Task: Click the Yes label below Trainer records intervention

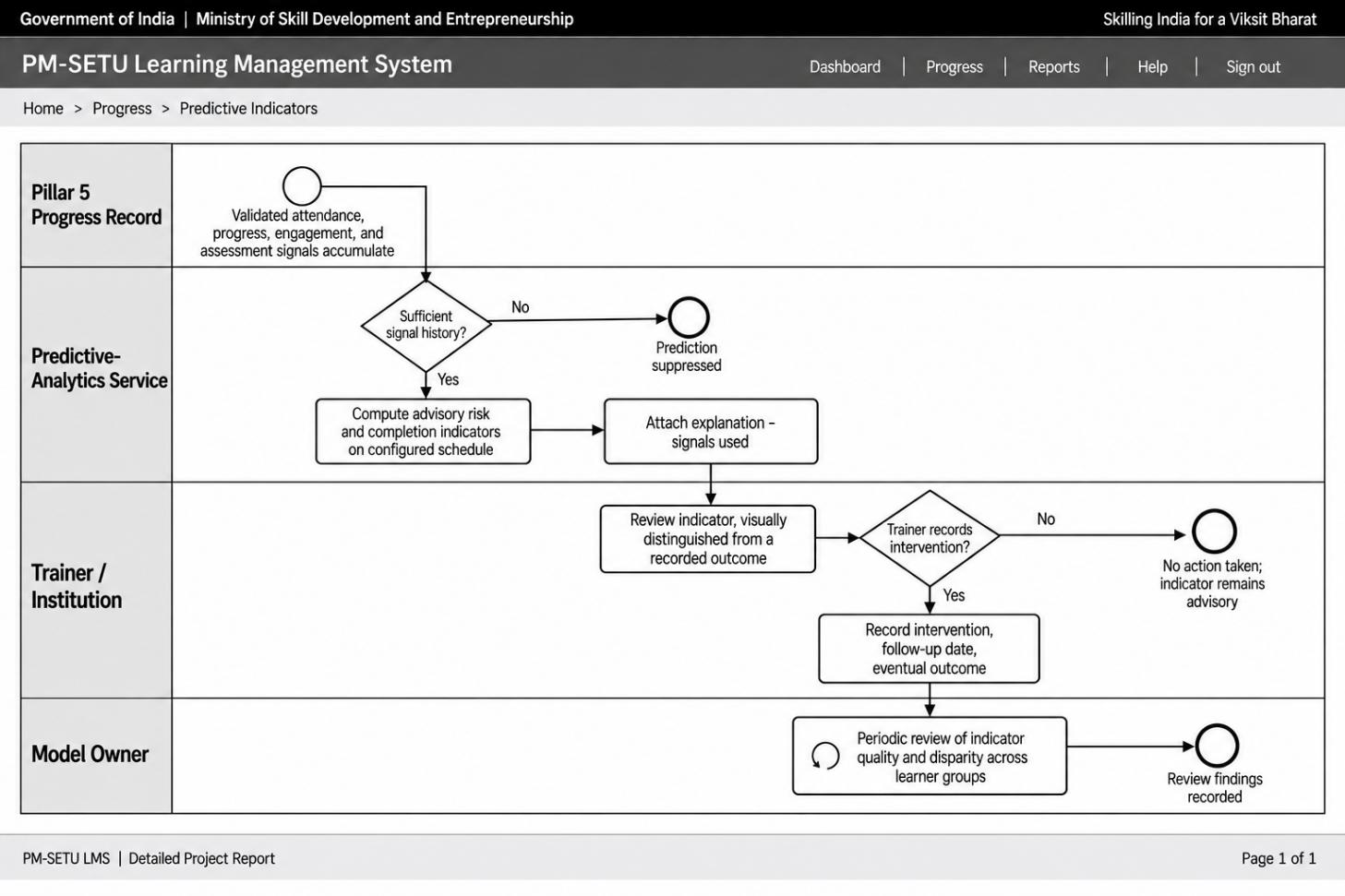Action: (954, 595)
